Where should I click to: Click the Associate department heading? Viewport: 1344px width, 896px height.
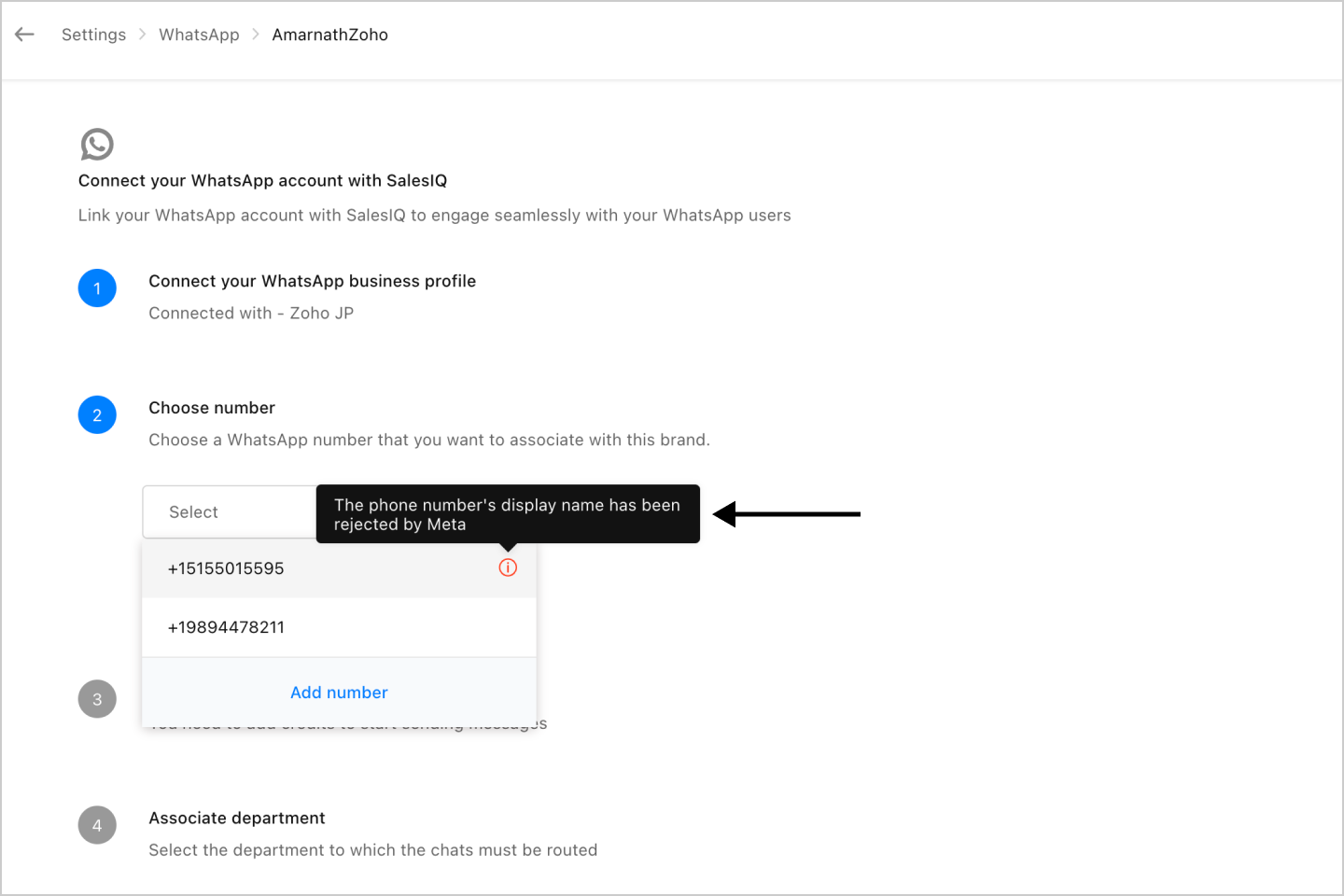coord(237,818)
